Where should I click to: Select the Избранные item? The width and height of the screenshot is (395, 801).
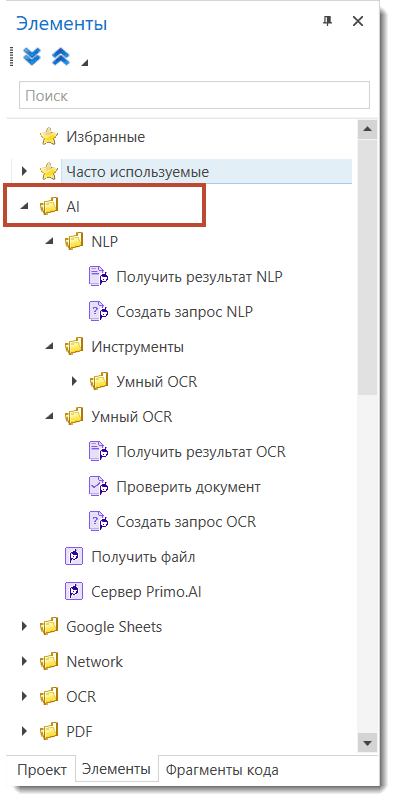click(x=105, y=137)
